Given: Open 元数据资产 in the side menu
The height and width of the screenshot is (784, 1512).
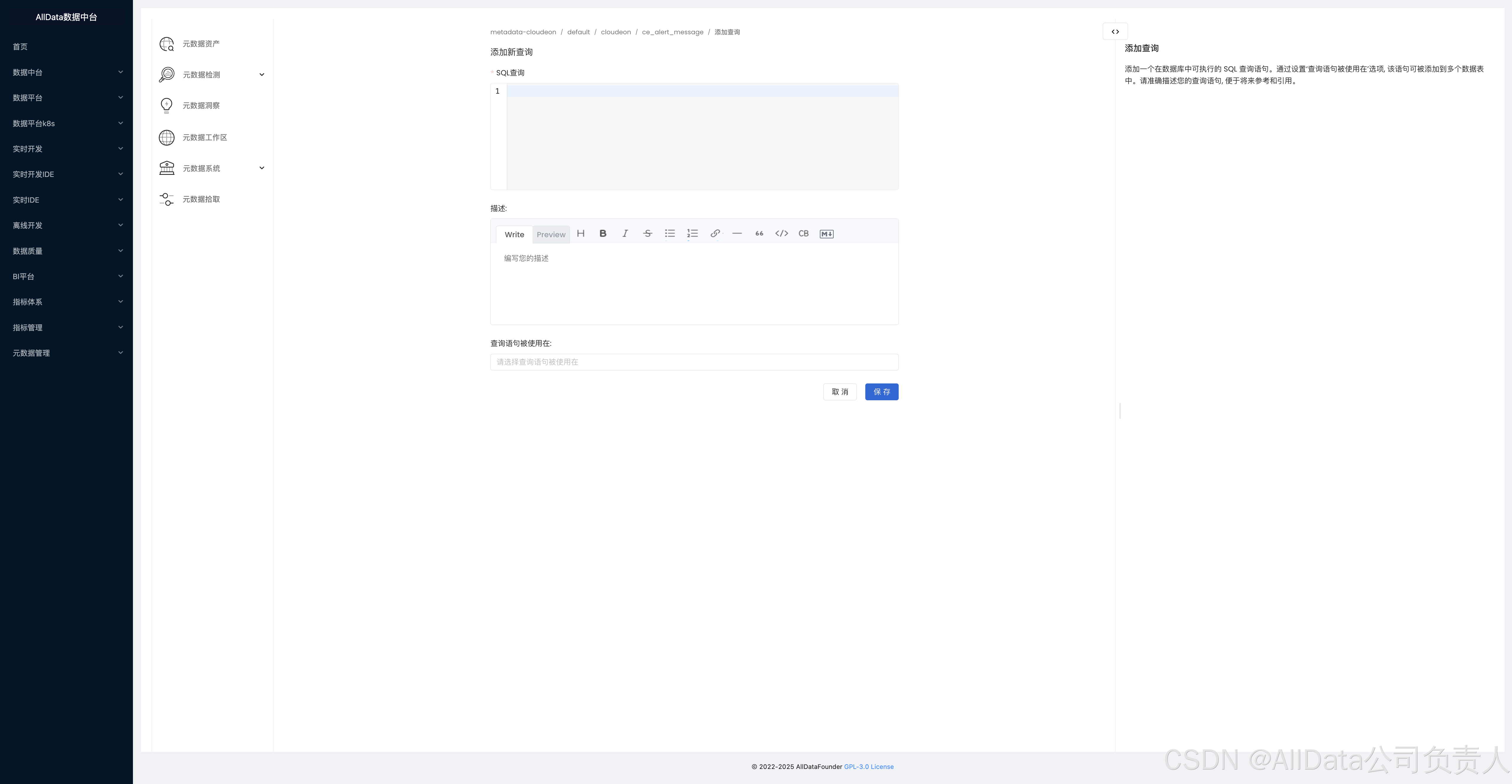Looking at the screenshot, I should point(201,44).
